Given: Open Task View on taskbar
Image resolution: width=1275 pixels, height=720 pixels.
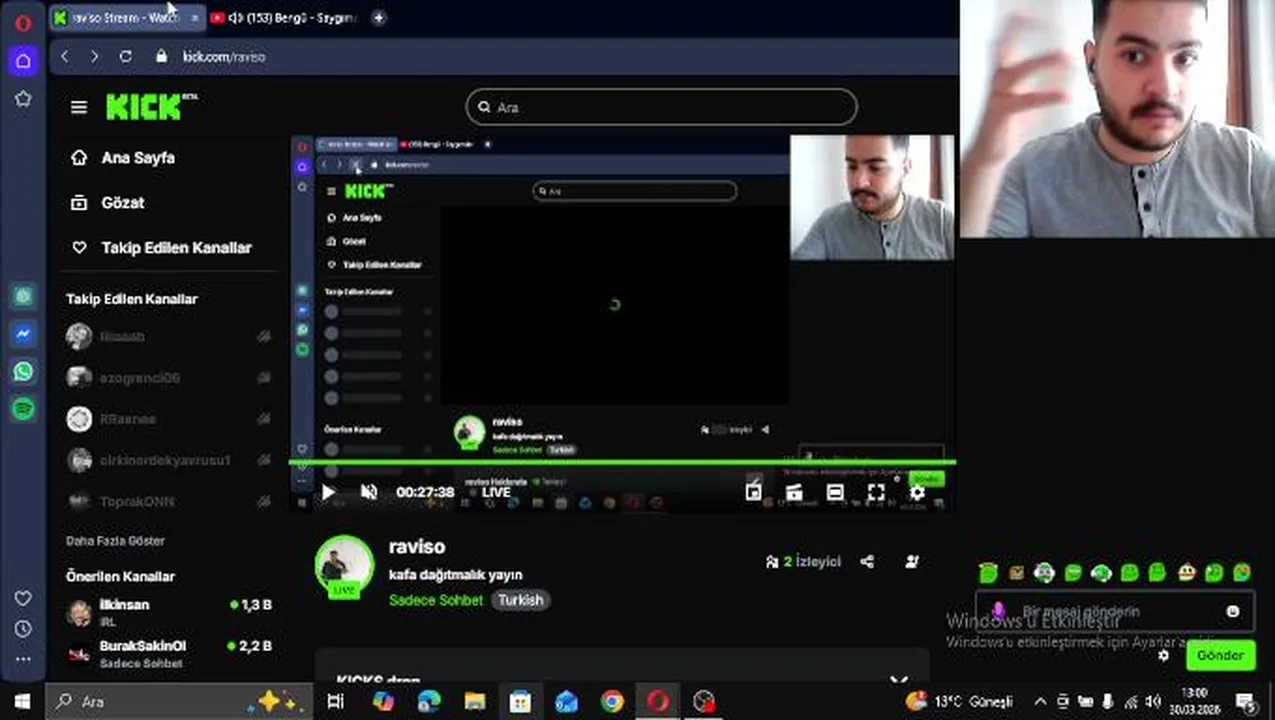Looking at the screenshot, I should pos(336,701).
